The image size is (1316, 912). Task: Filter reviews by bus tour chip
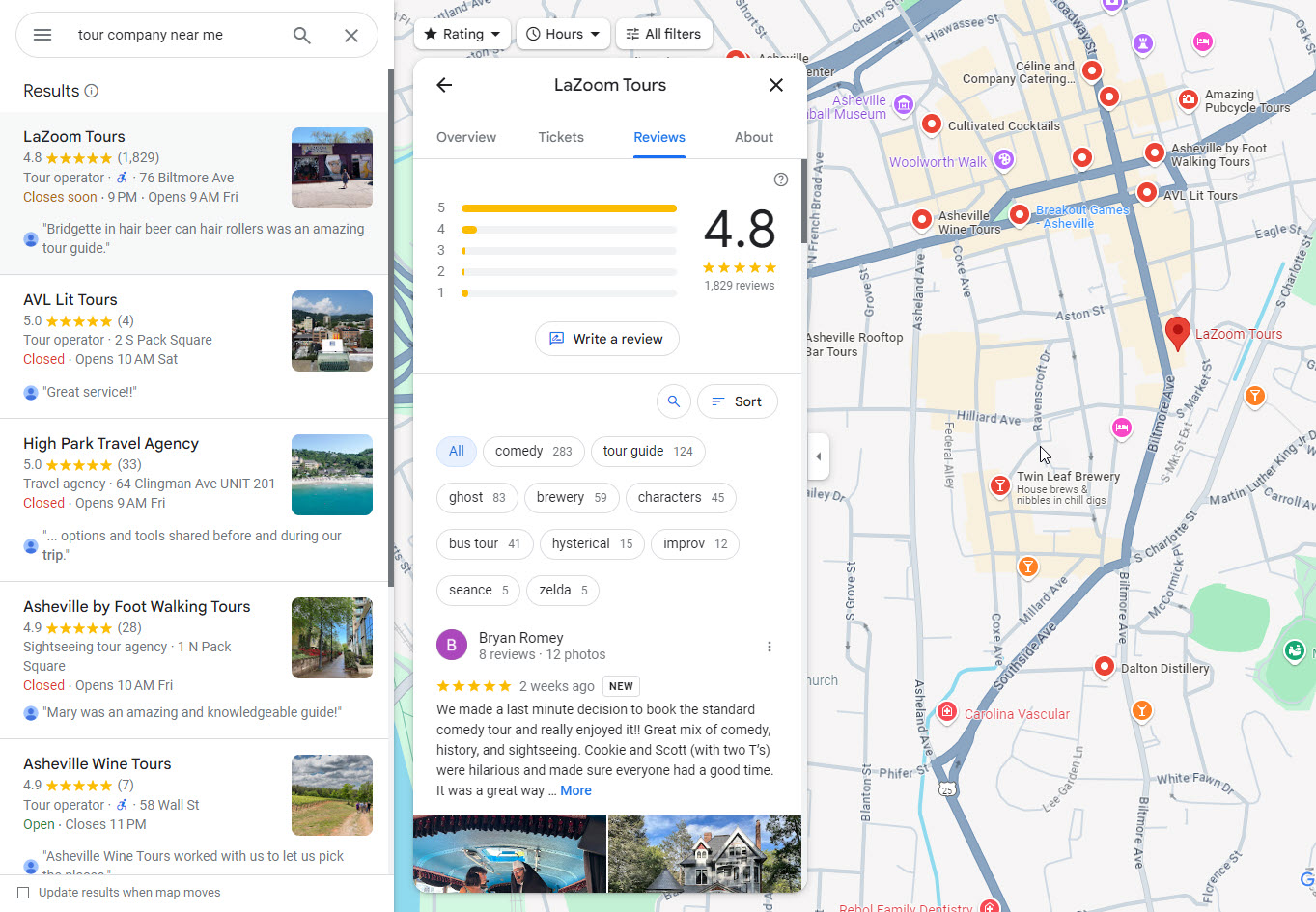pos(485,544)
